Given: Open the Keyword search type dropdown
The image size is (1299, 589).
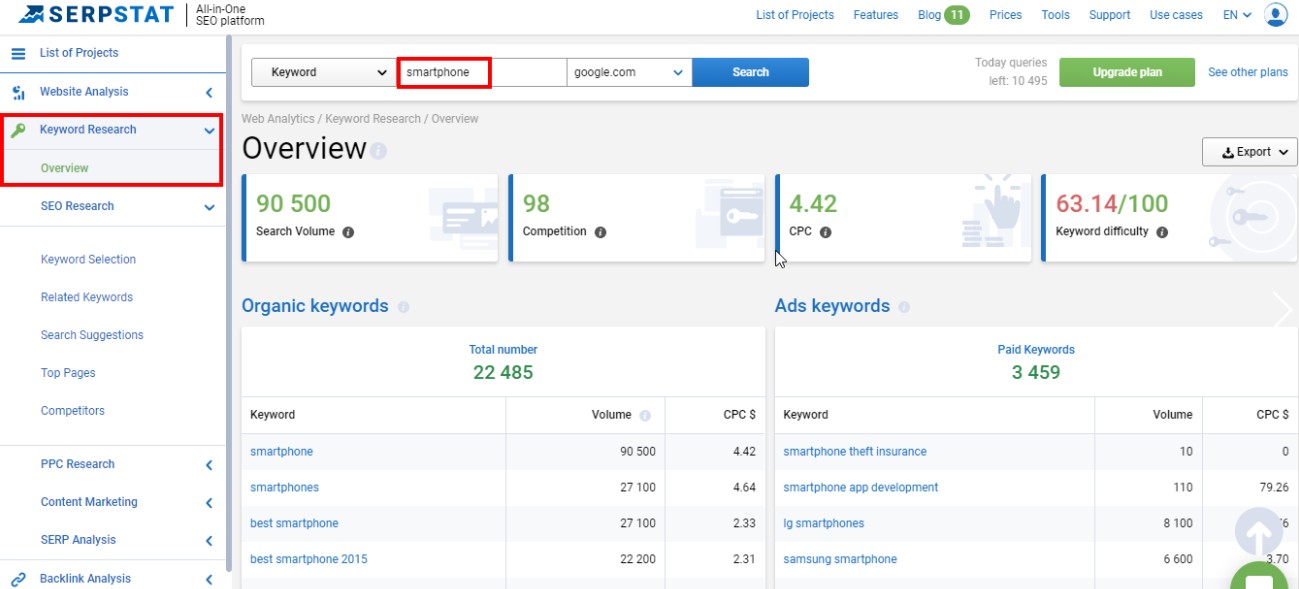Looking at the screenshot, I should [321, 72].
